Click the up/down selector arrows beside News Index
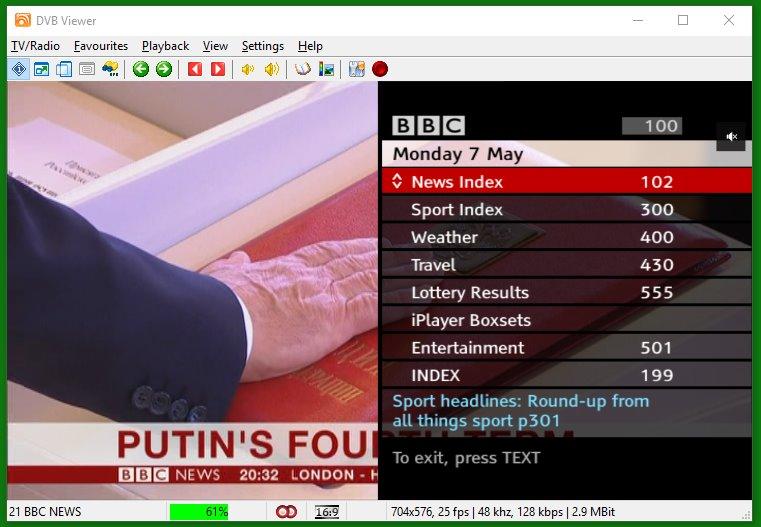Image resolution: width=761 pixels, height=527 pixels. [x=397, y=181]
